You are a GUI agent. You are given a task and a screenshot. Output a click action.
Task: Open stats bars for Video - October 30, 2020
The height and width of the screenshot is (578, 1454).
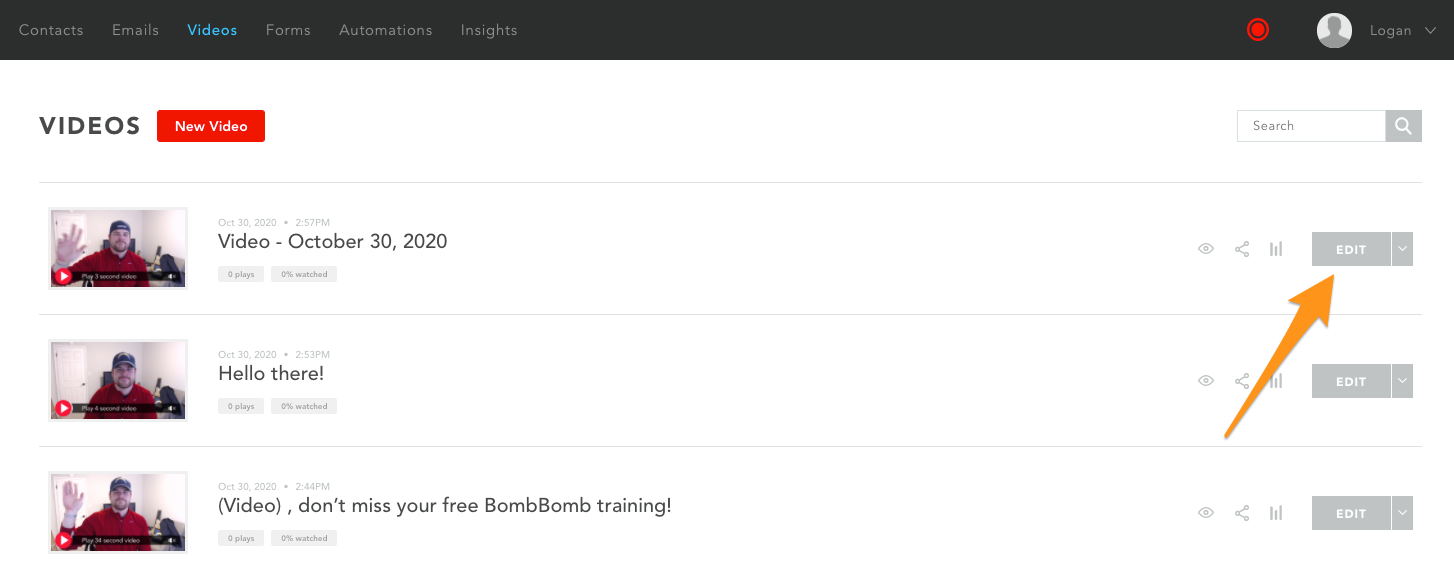[x=1276, y=249]
